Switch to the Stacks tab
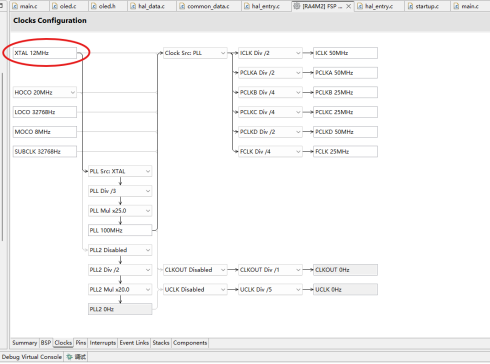This screenshot has width=490, height=364. (x=161, y=343)
